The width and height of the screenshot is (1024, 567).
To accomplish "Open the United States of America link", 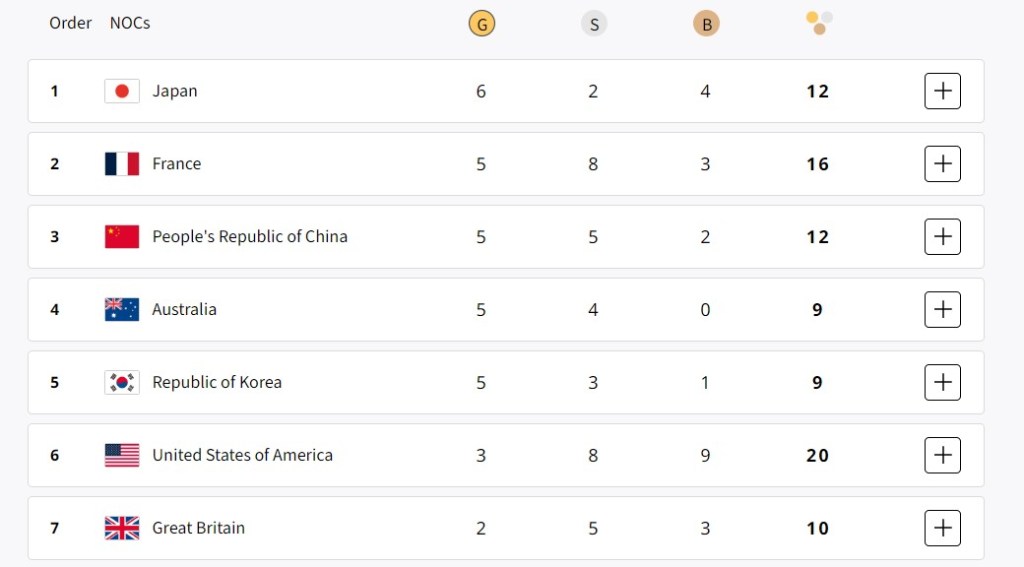I will [242, 455].
